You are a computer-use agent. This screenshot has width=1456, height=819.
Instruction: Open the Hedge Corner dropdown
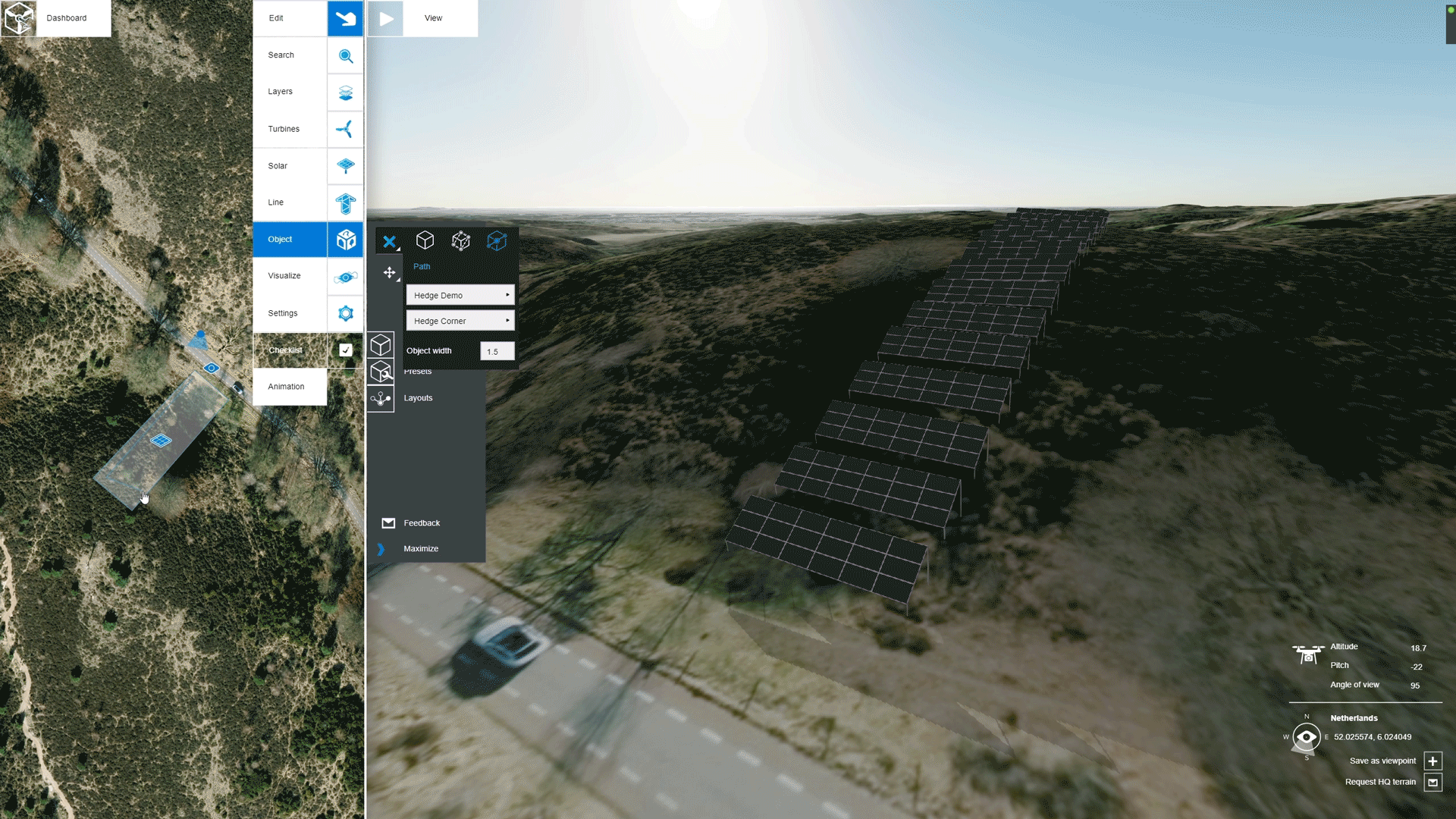click(460, 321)
